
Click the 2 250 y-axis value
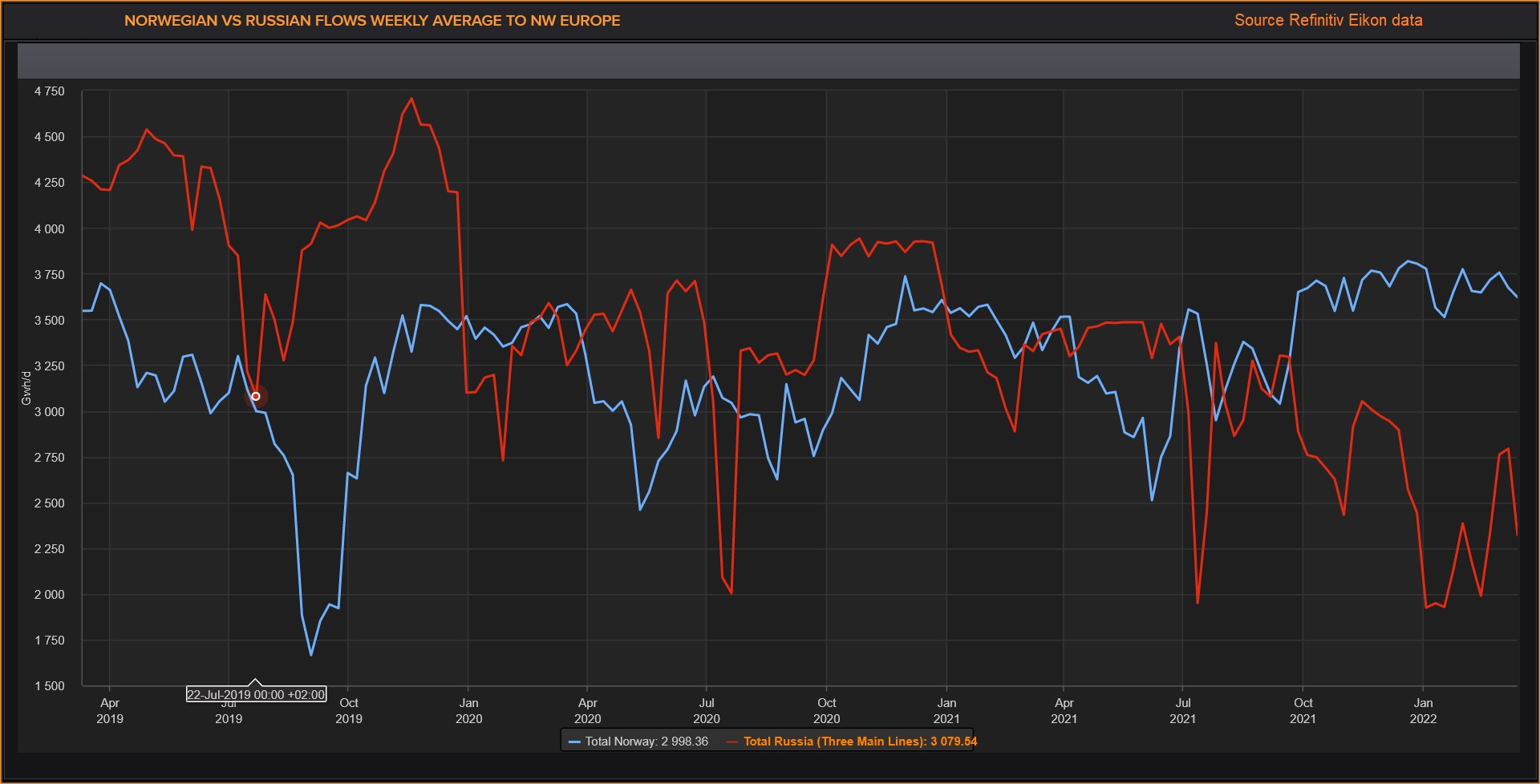(49, 548)
